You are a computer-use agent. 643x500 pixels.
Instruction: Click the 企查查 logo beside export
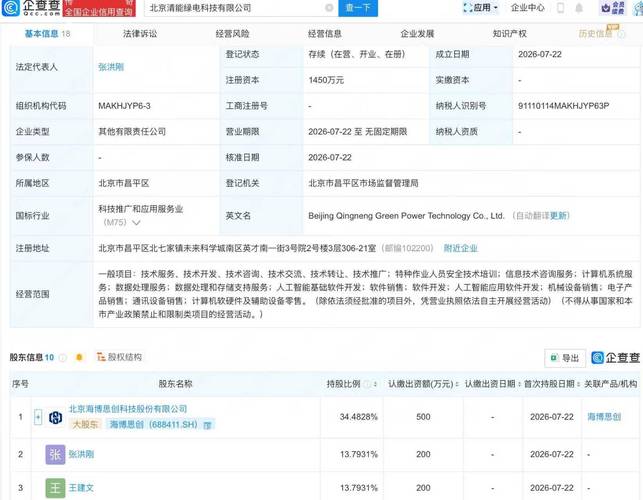click(x=615, y=358)
